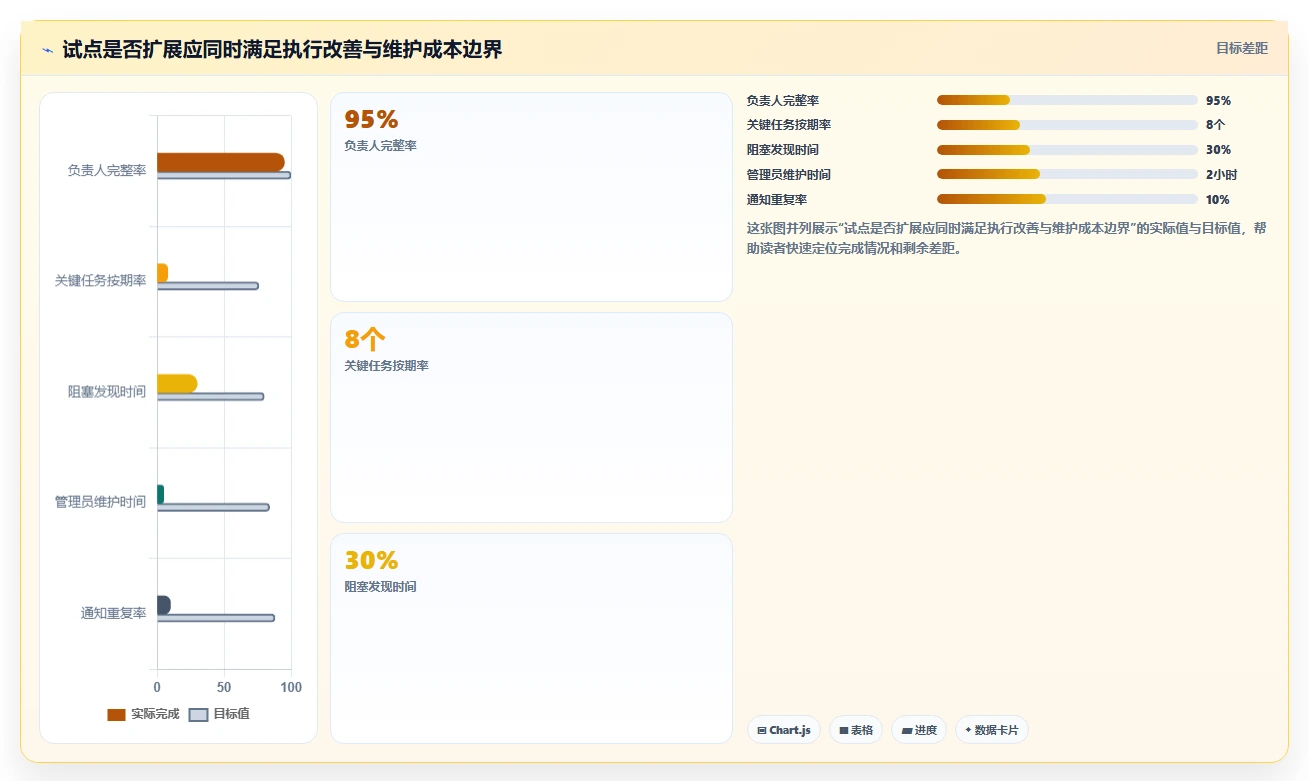
Task: Click the 30% value in the card
Action: 371,560
